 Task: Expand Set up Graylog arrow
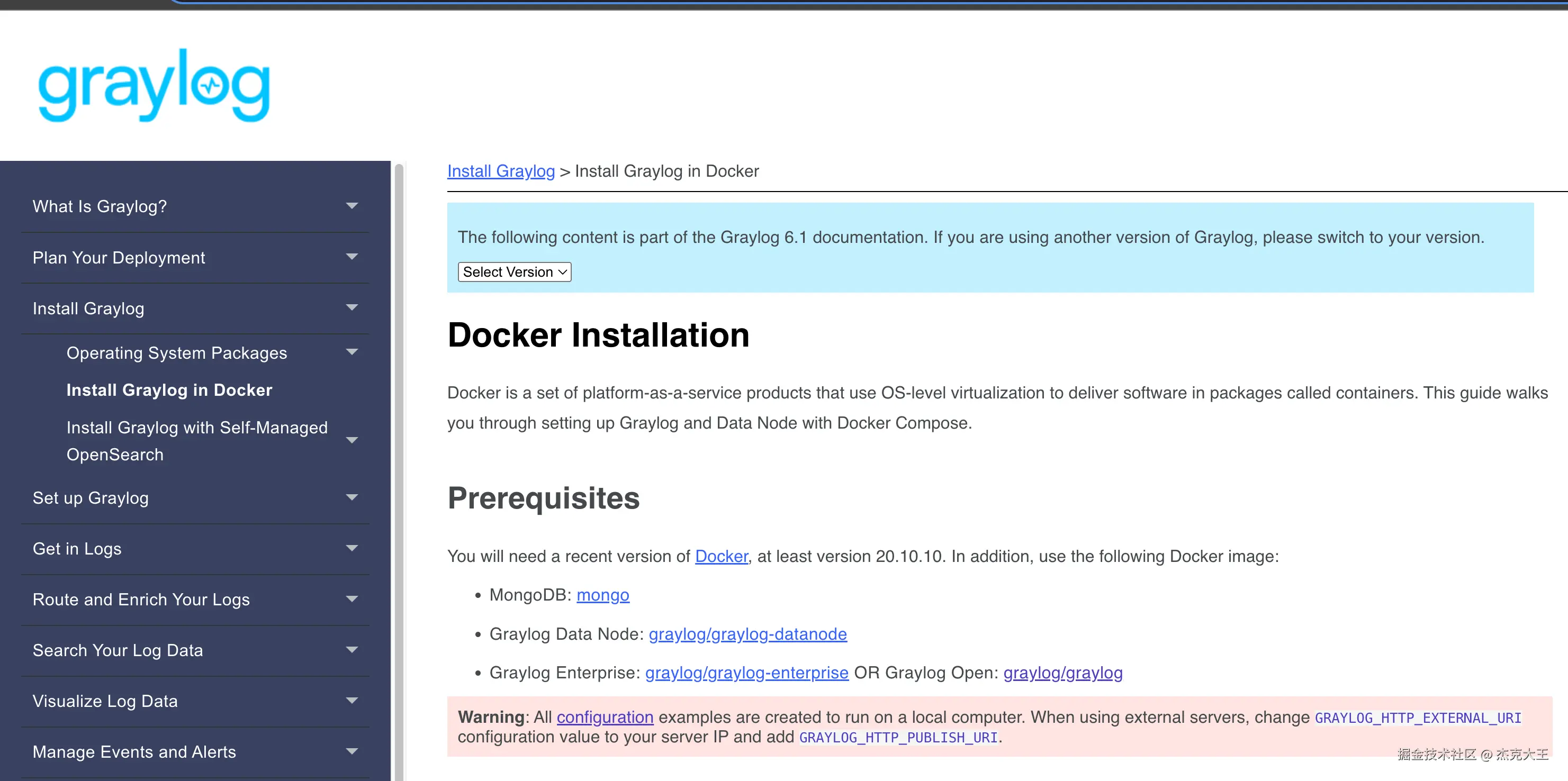coord(351,497)
